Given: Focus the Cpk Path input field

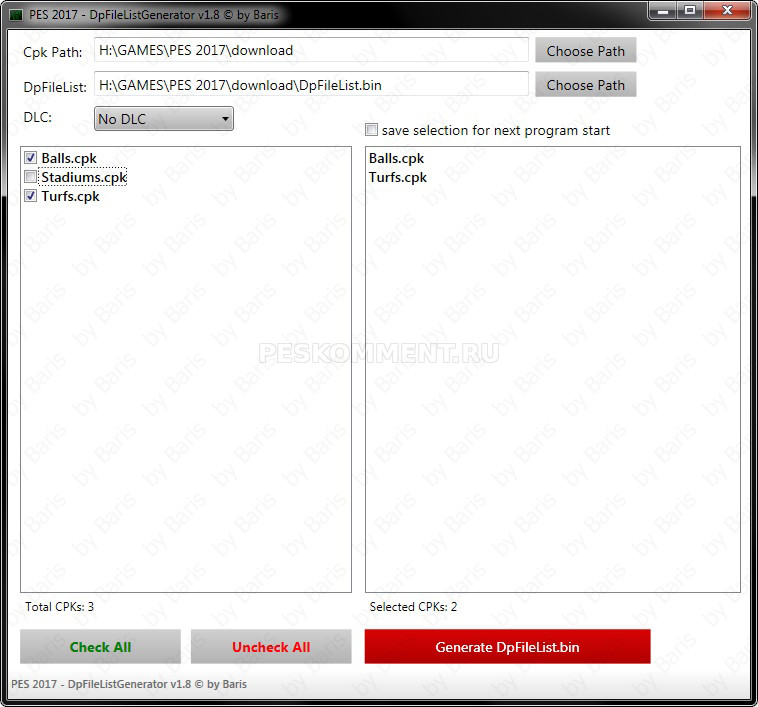Looking at the screenshot, I should pos(311,50).
